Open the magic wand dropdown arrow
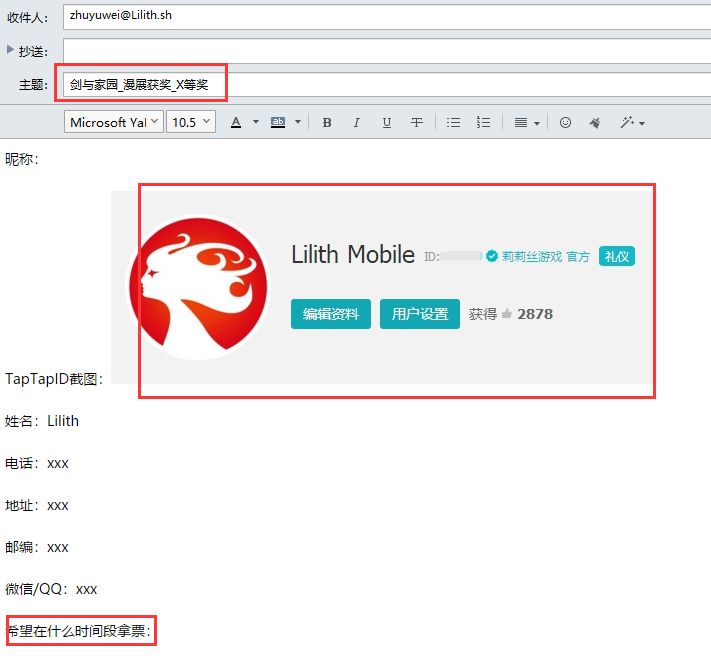The width and height of the screenshot is (711, 664). point(642,123)
